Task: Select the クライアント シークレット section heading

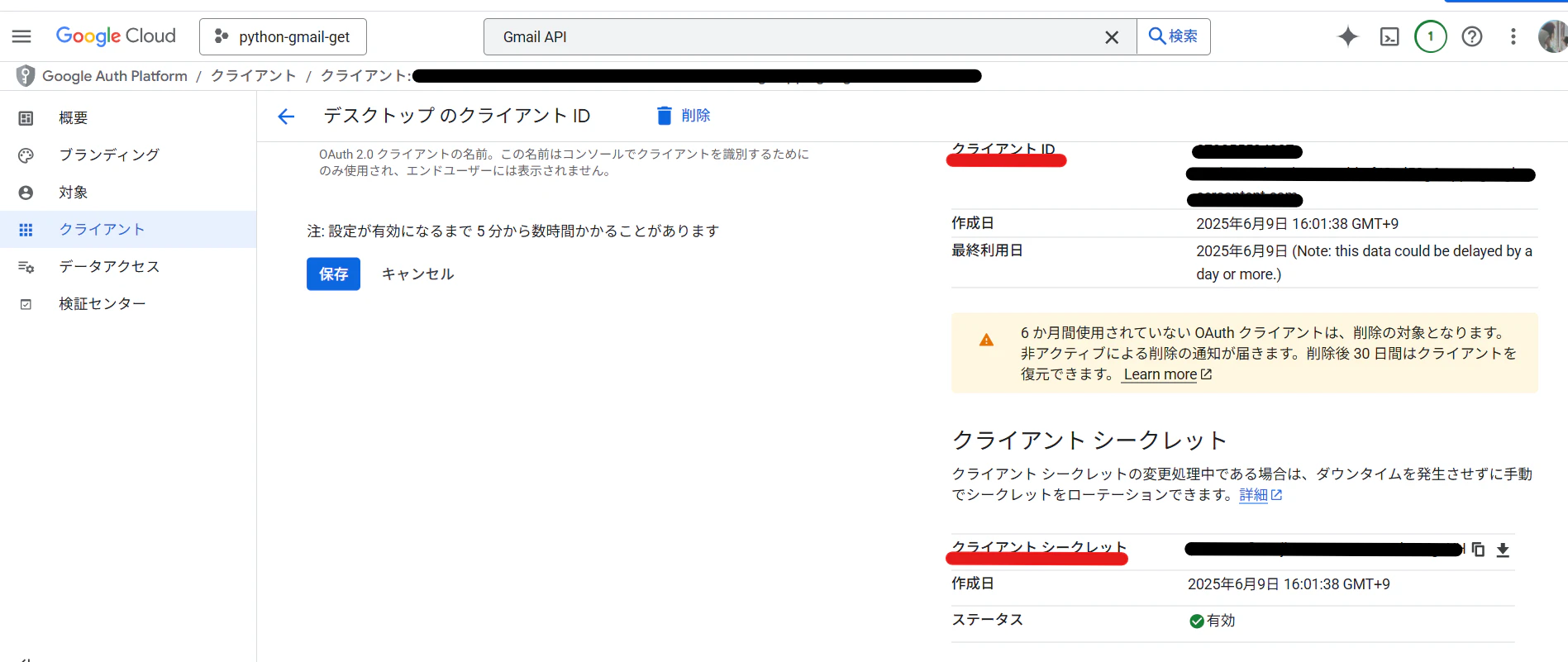Action: 1089,441
